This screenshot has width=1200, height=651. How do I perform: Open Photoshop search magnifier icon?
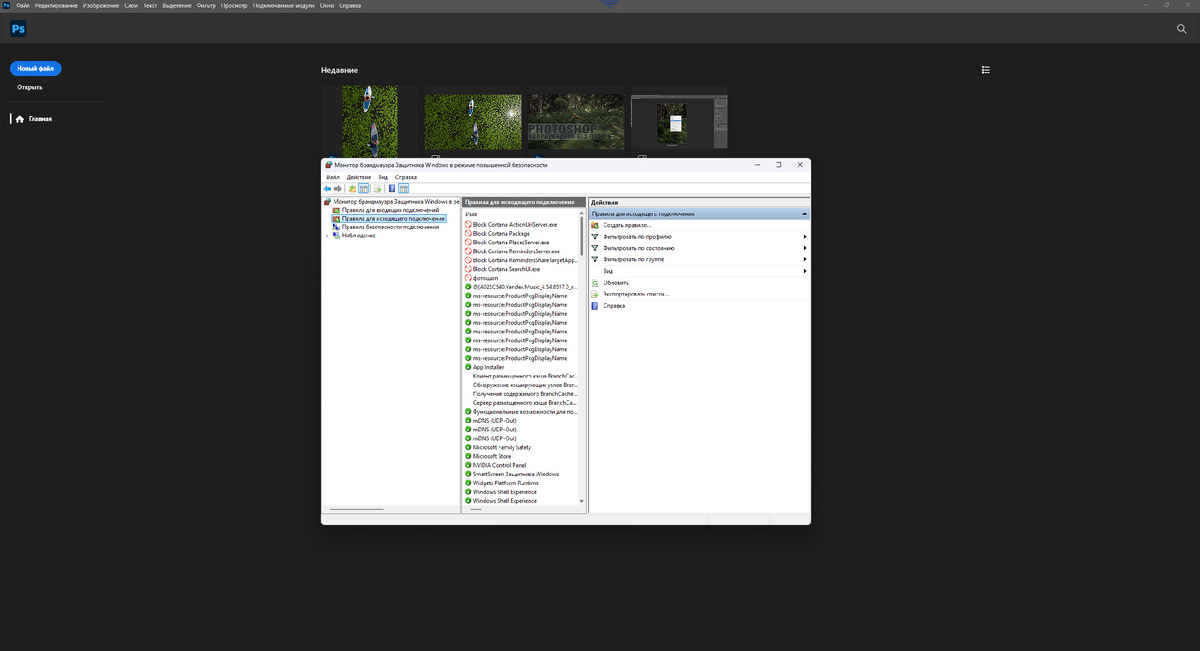pyautogui.click(x=1181, y=29)
